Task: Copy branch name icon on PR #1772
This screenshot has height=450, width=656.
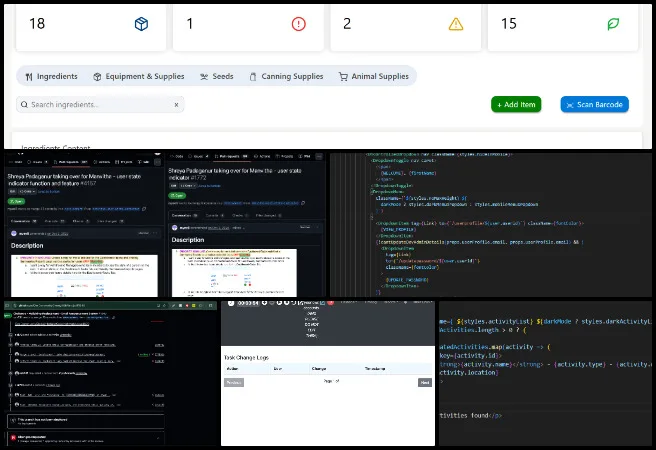Action: [x=303, y=203]
